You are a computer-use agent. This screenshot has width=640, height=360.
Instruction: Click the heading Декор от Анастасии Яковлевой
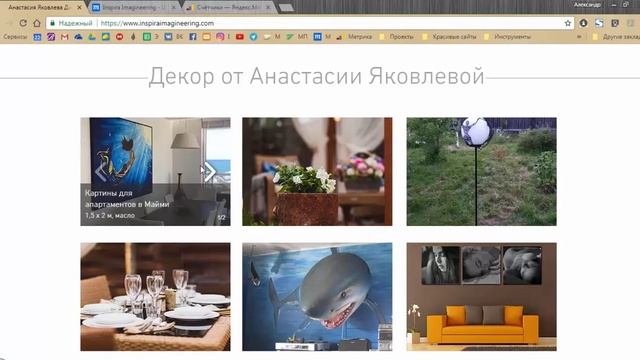pos(316,77)
